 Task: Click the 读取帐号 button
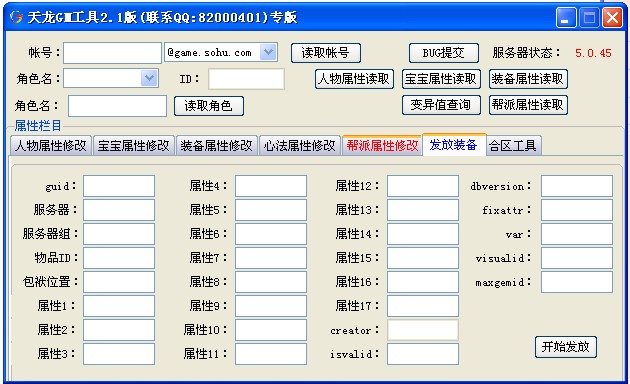[326, 53]
